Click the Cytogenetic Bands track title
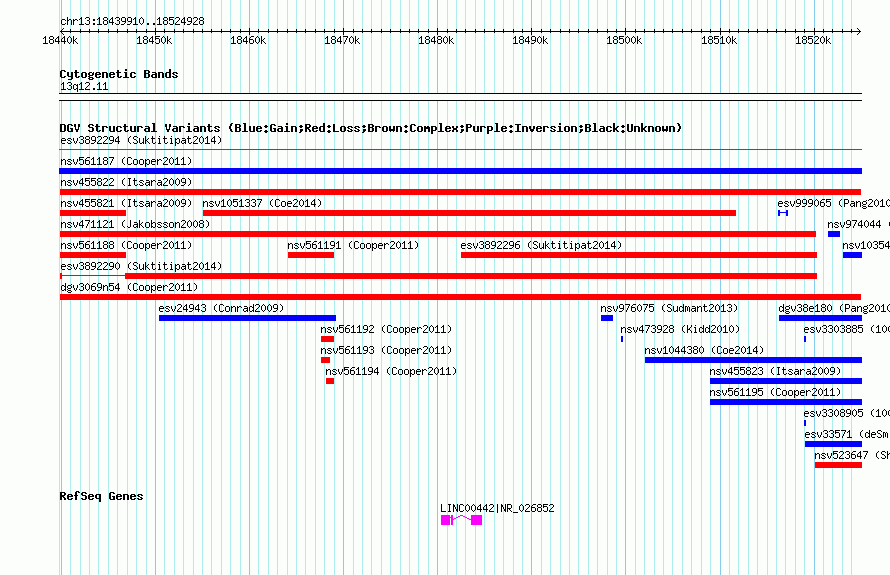 tap(119, 74)
